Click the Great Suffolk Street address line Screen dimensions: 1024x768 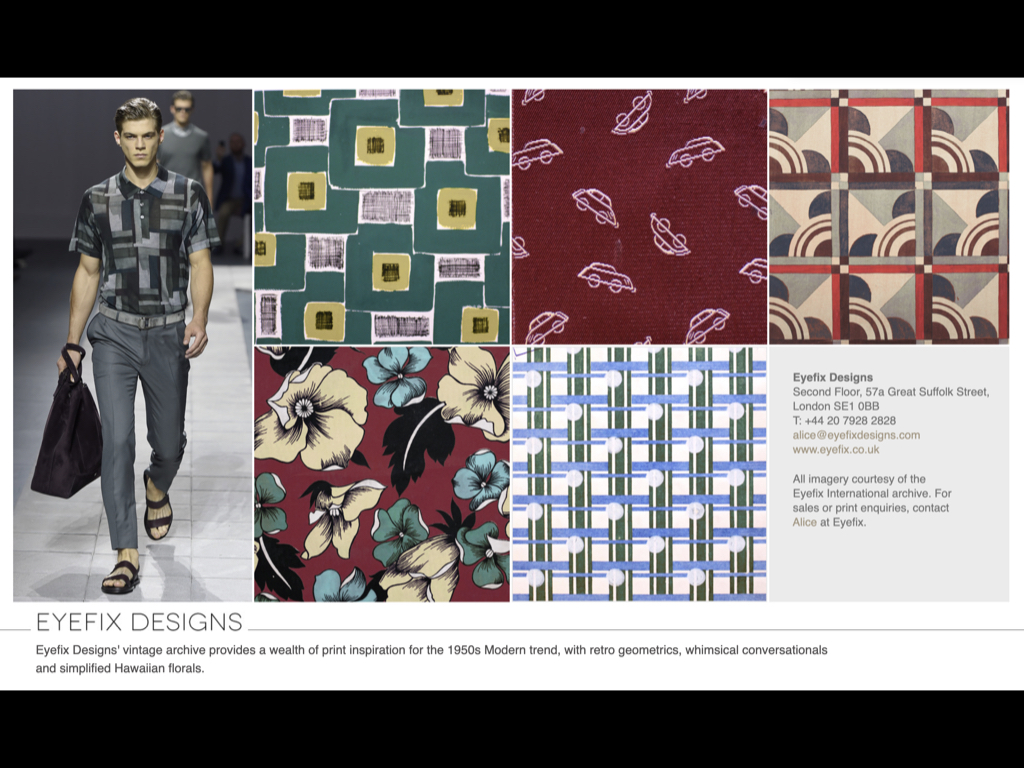[x=890, y=392]
